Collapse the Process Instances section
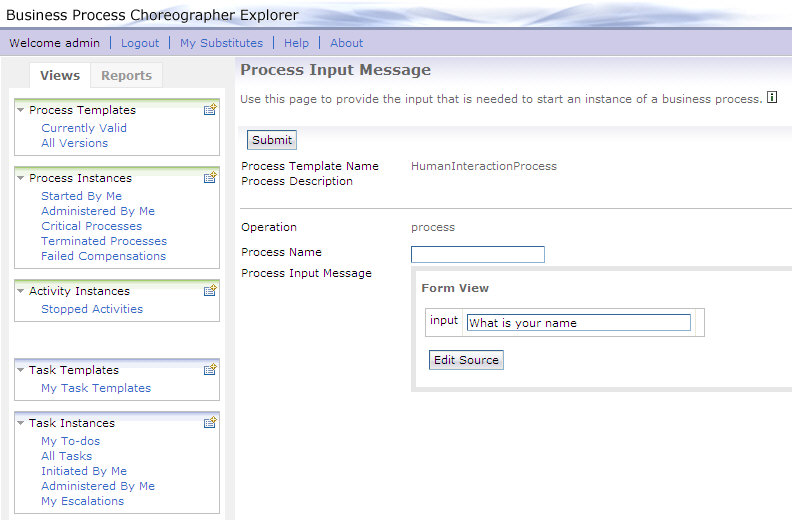Screen dimensions: 792x520 tap(21, 179)
